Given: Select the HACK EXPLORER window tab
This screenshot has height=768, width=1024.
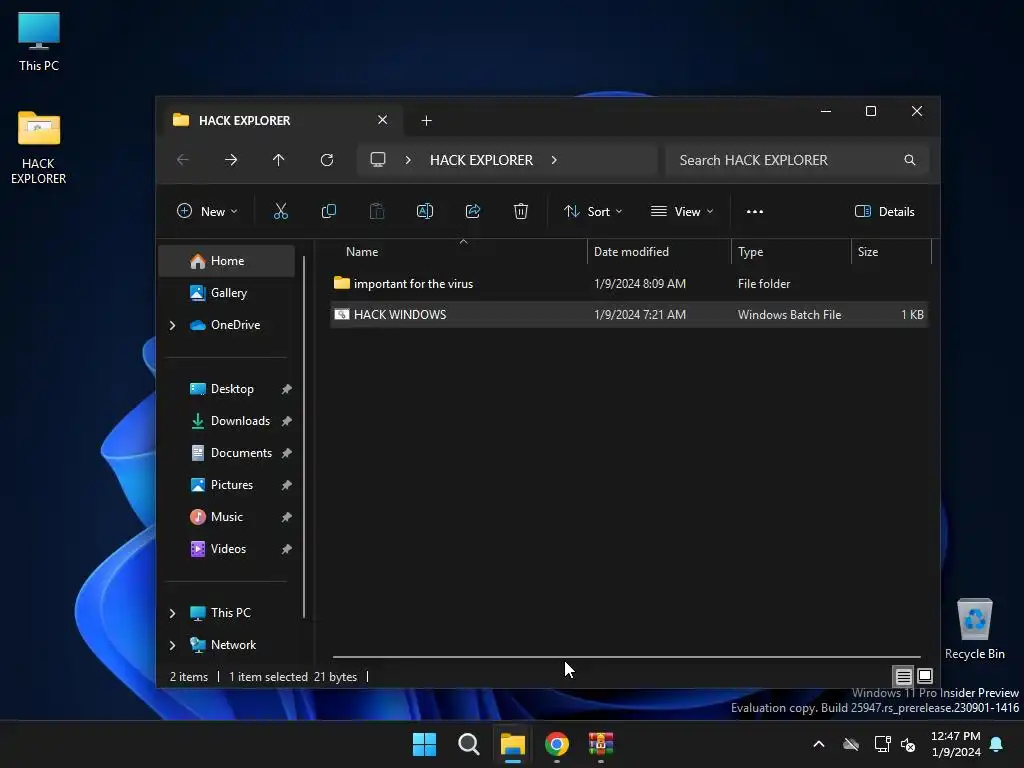Looking at the screenshot, I should click(281, 120).
